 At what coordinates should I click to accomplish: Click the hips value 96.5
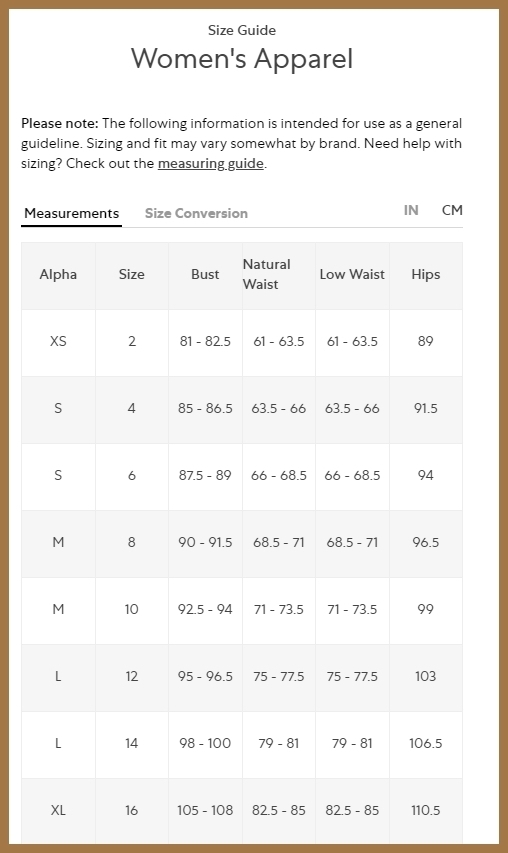(426, 542)
